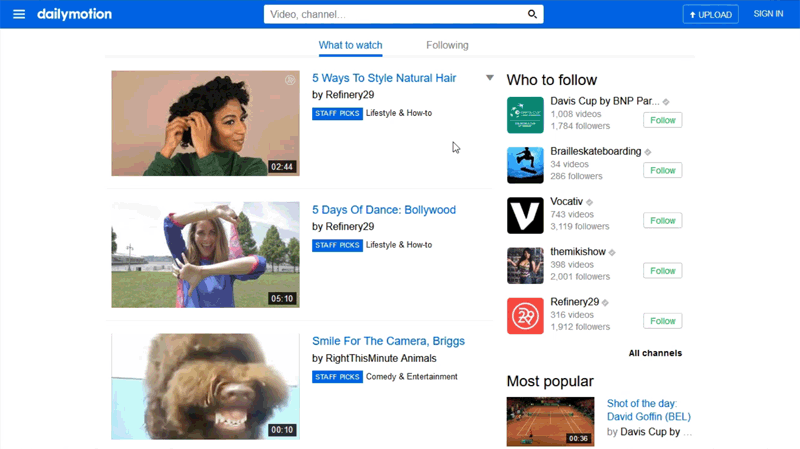
Task: Open Davis Cup channel avatar
Action: point(525,115)
